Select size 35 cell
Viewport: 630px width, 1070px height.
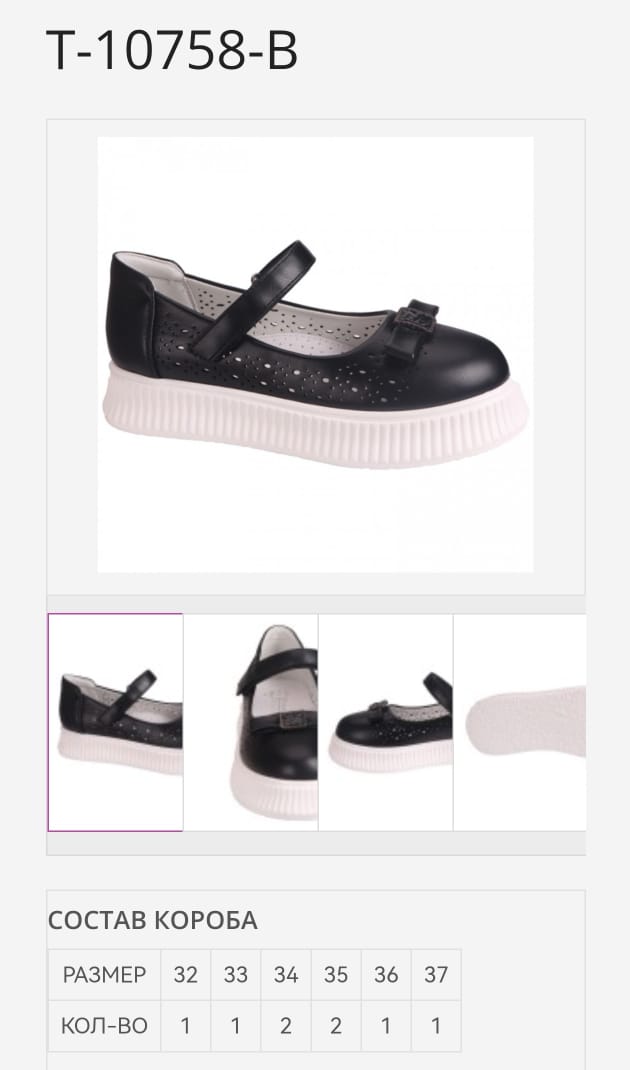(x=336, y=974)
